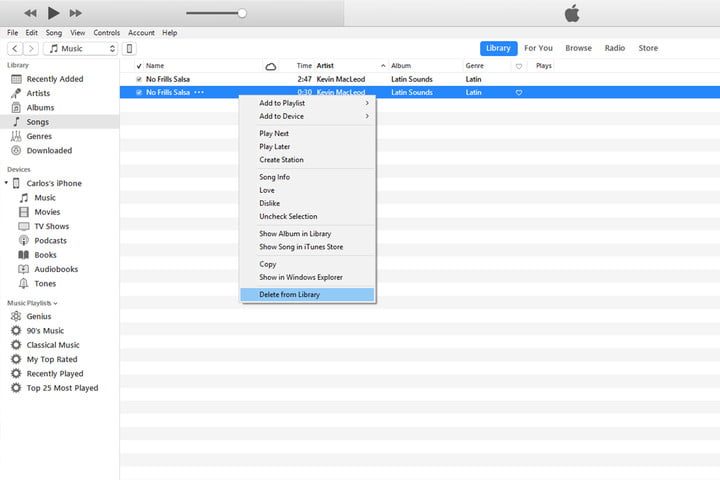Expand the Add to Playlist submenu

pos(308,103)
